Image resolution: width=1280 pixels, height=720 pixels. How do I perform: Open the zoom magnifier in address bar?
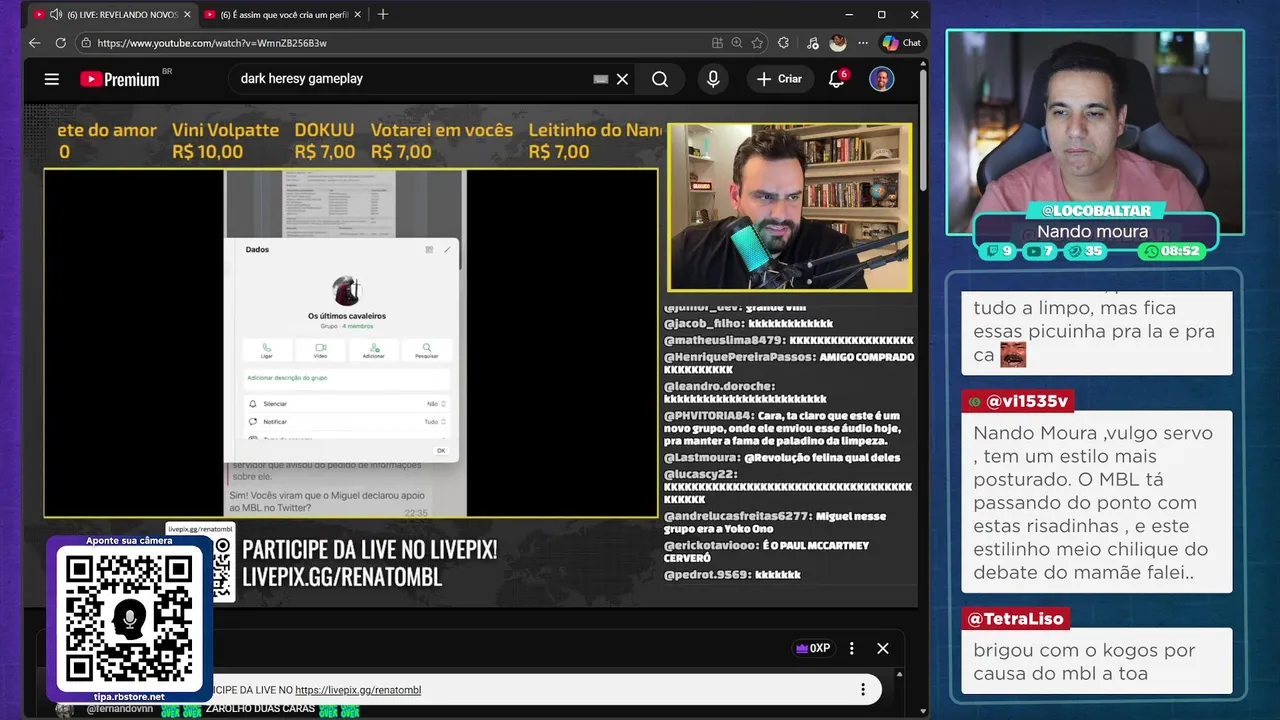tap(737, 43)
